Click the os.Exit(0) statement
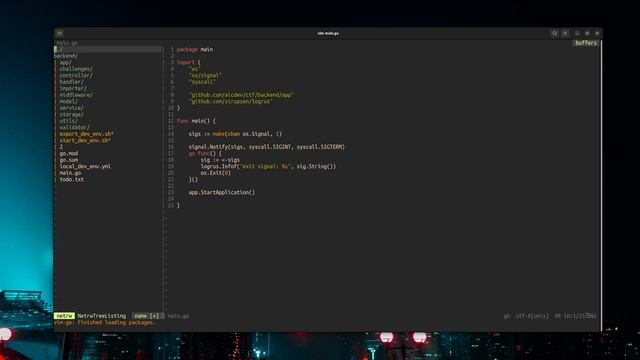This screenshot has width=640, height=360. pos(216,173)
